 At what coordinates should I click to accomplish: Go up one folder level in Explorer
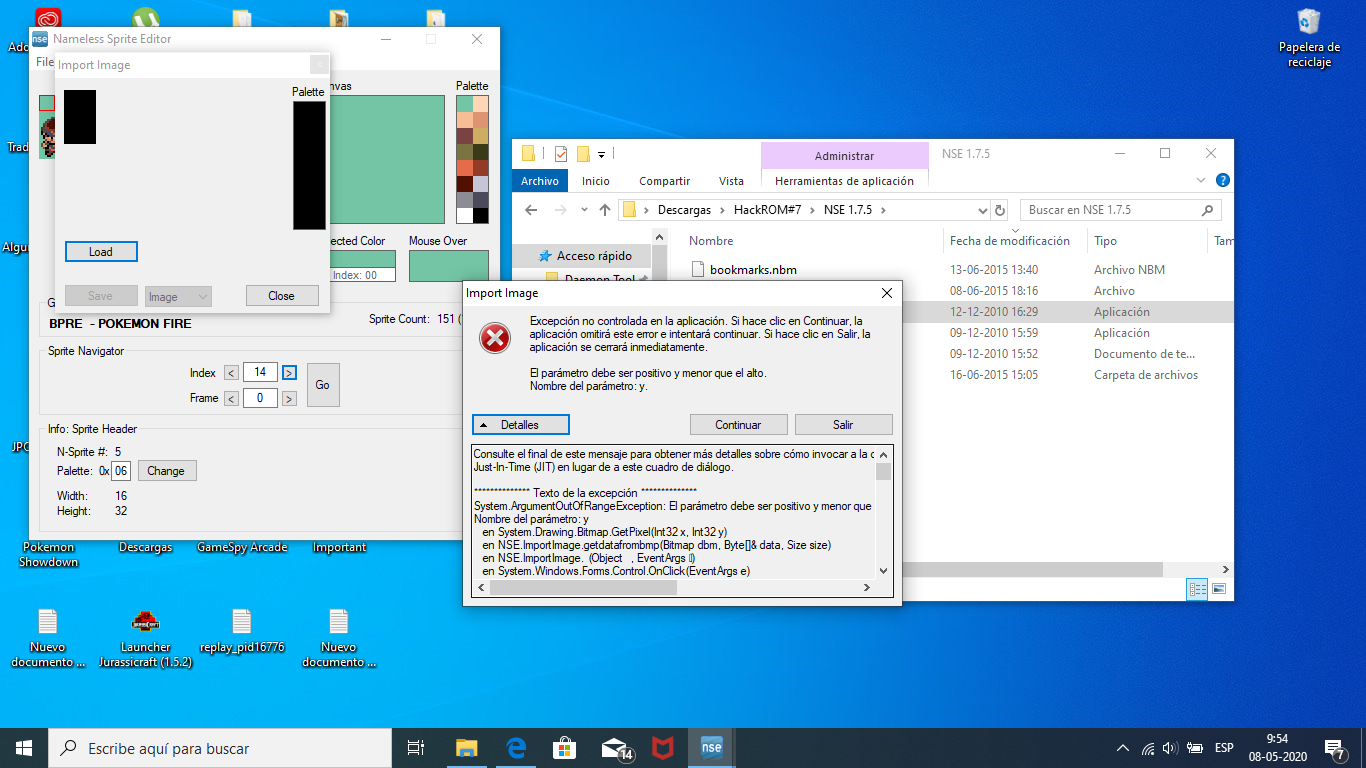pyautogui.click(x=604, y=210)
